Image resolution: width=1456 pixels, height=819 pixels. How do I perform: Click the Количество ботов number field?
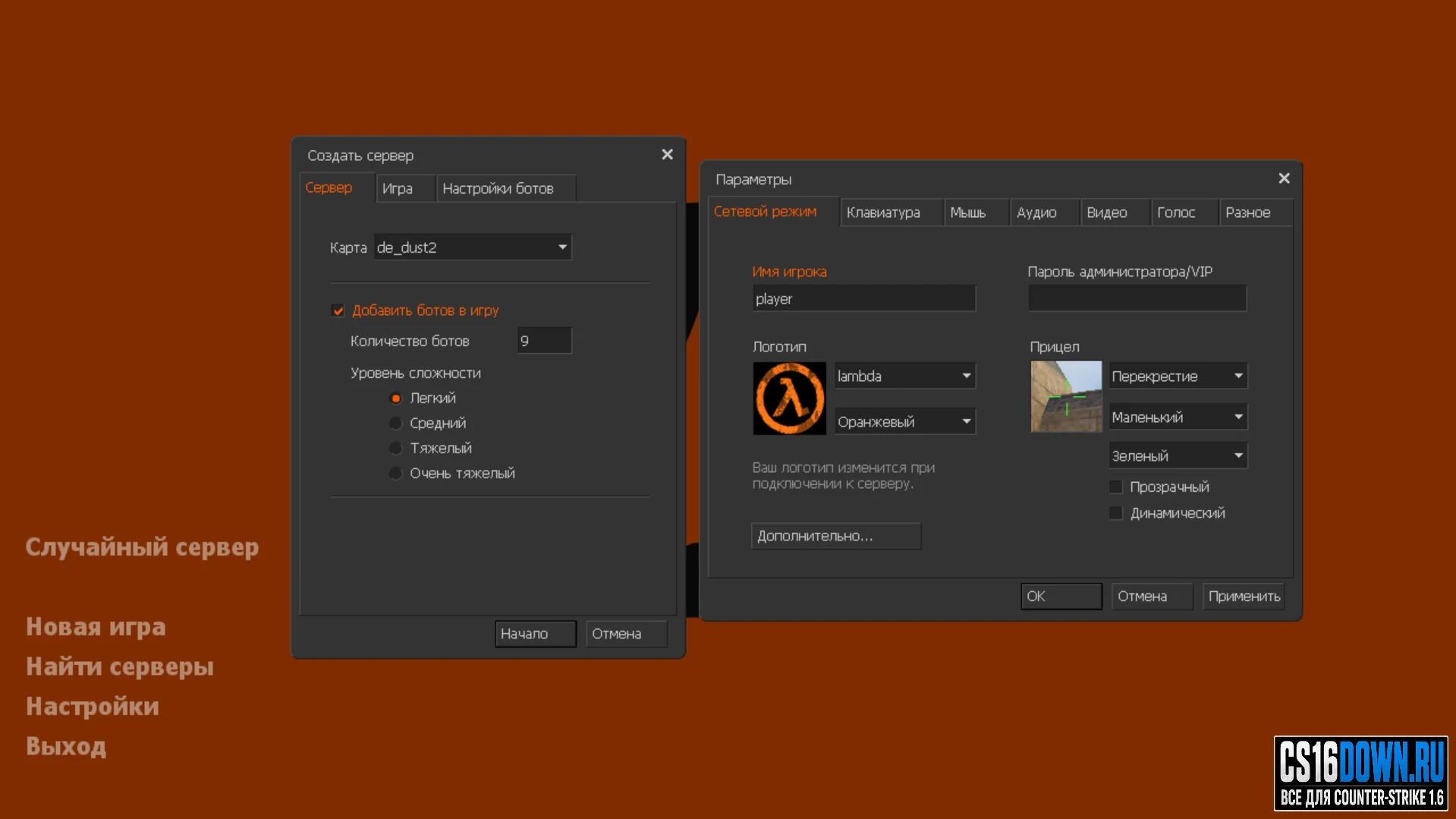coord(545,341)
